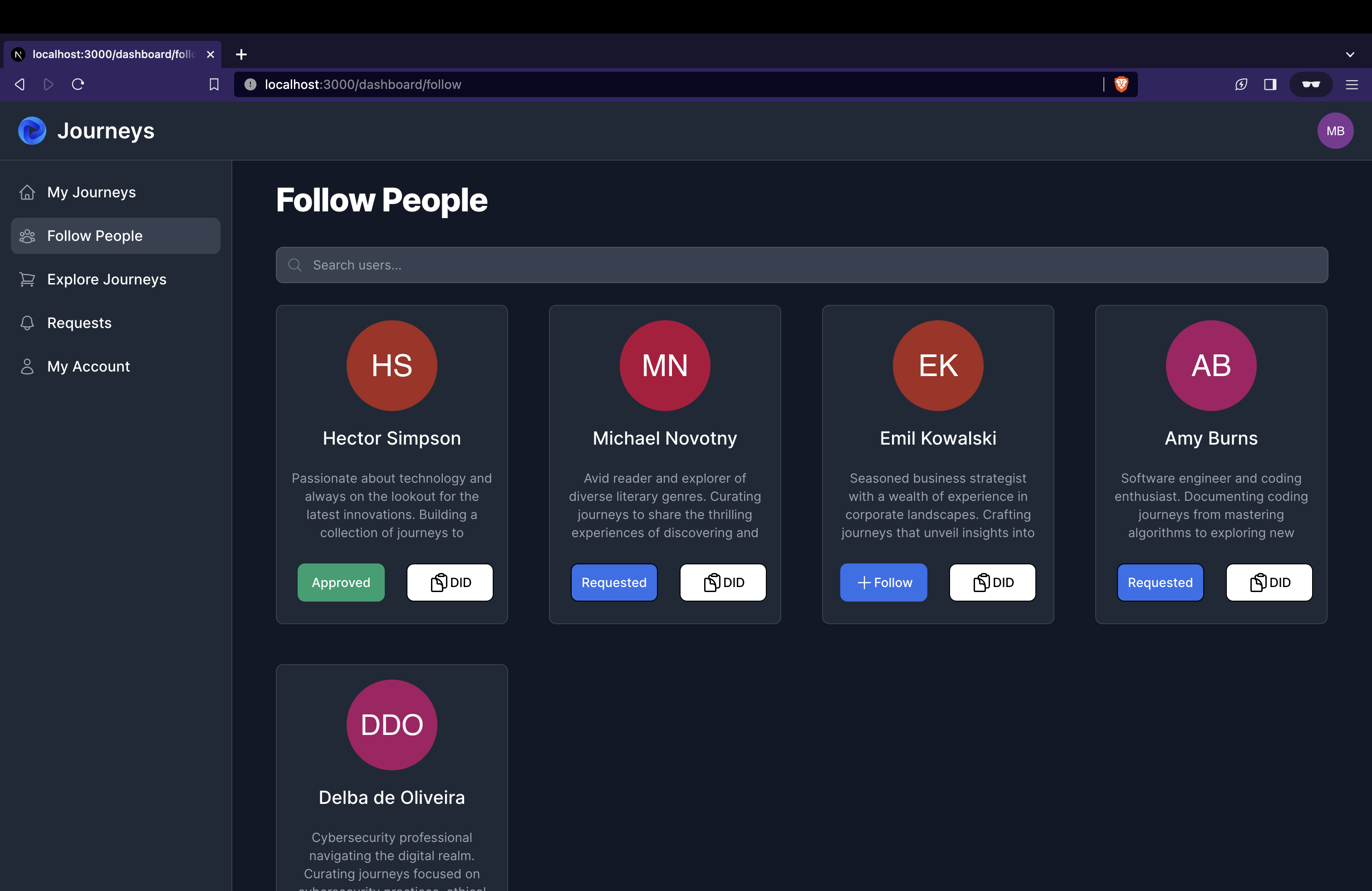Follow Emil Kowalski
The height and width of the screenshot is (891, 1372).
[883, 583]
